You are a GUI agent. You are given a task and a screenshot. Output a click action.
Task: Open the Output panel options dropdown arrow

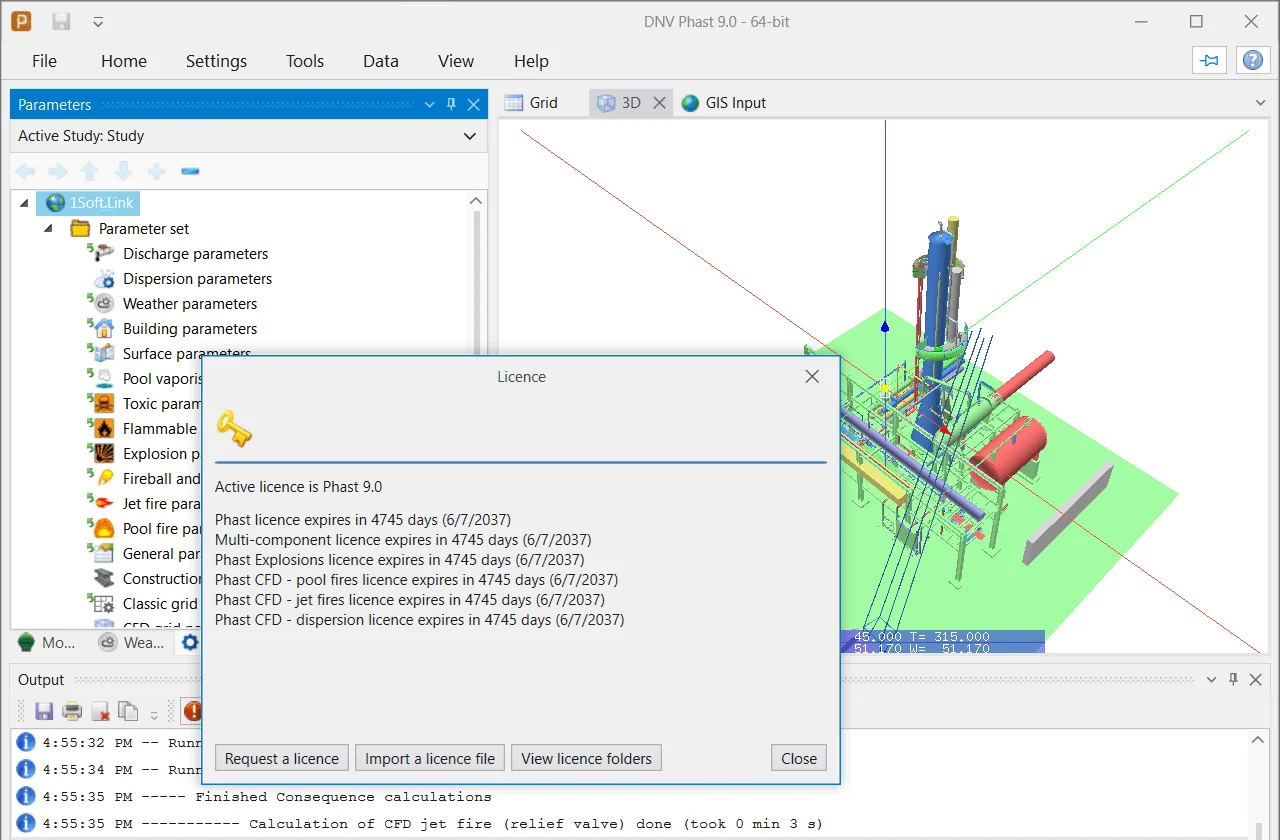point(1212,679)
